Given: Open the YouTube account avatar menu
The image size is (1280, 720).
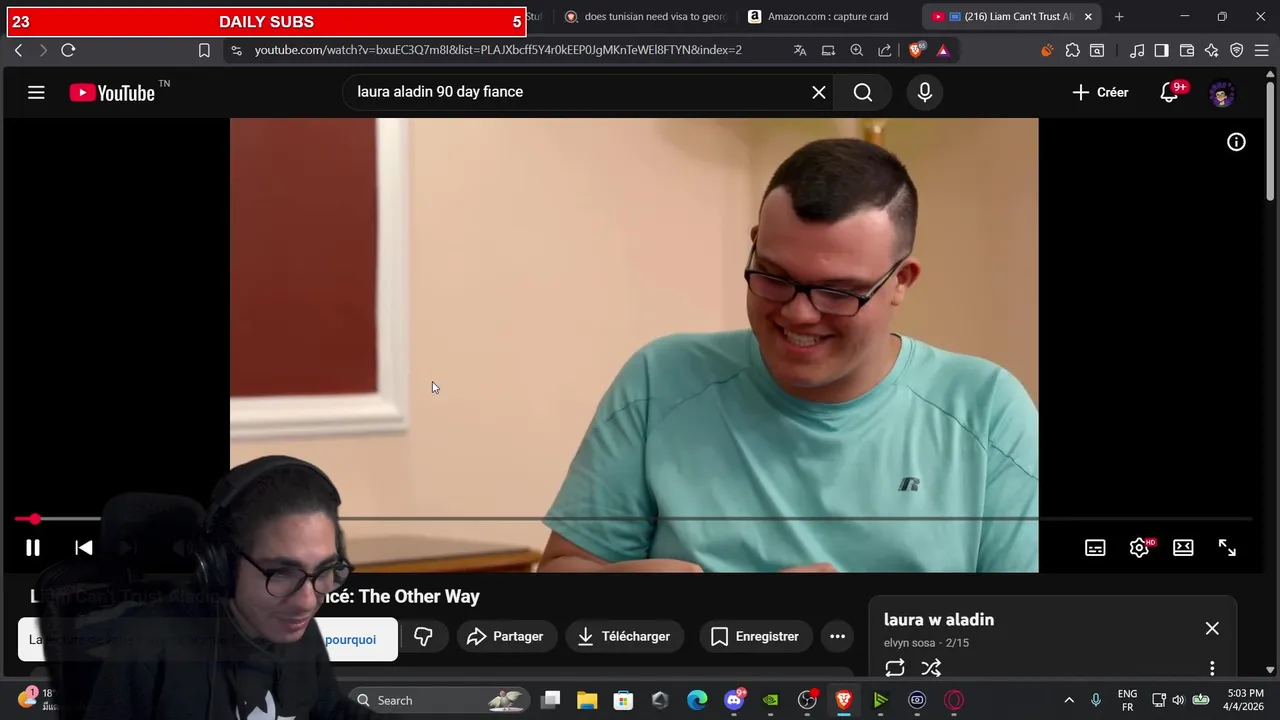Looking at the screenshot, I should (1222, 94).
